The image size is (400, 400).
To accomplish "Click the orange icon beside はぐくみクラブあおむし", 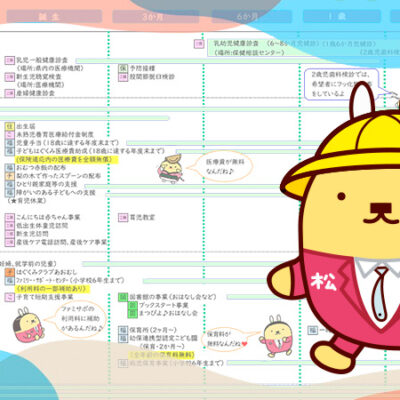I will 10,272.
